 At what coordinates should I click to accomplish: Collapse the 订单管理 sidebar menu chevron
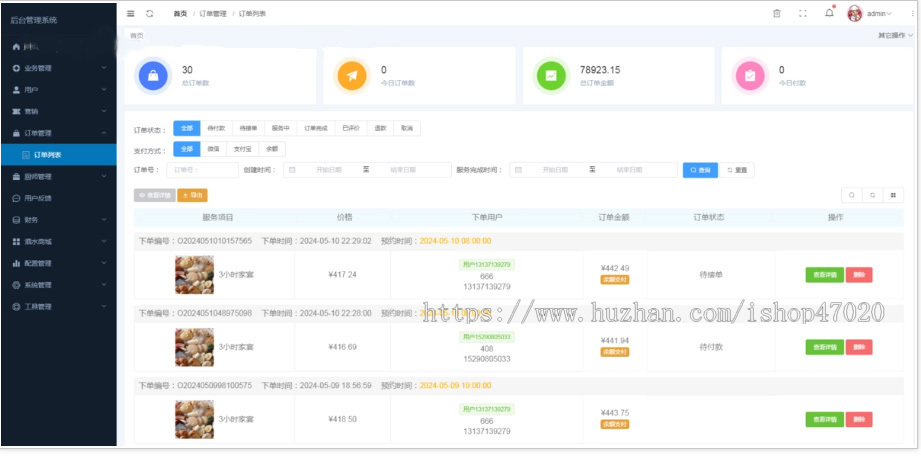click(104, 133)
